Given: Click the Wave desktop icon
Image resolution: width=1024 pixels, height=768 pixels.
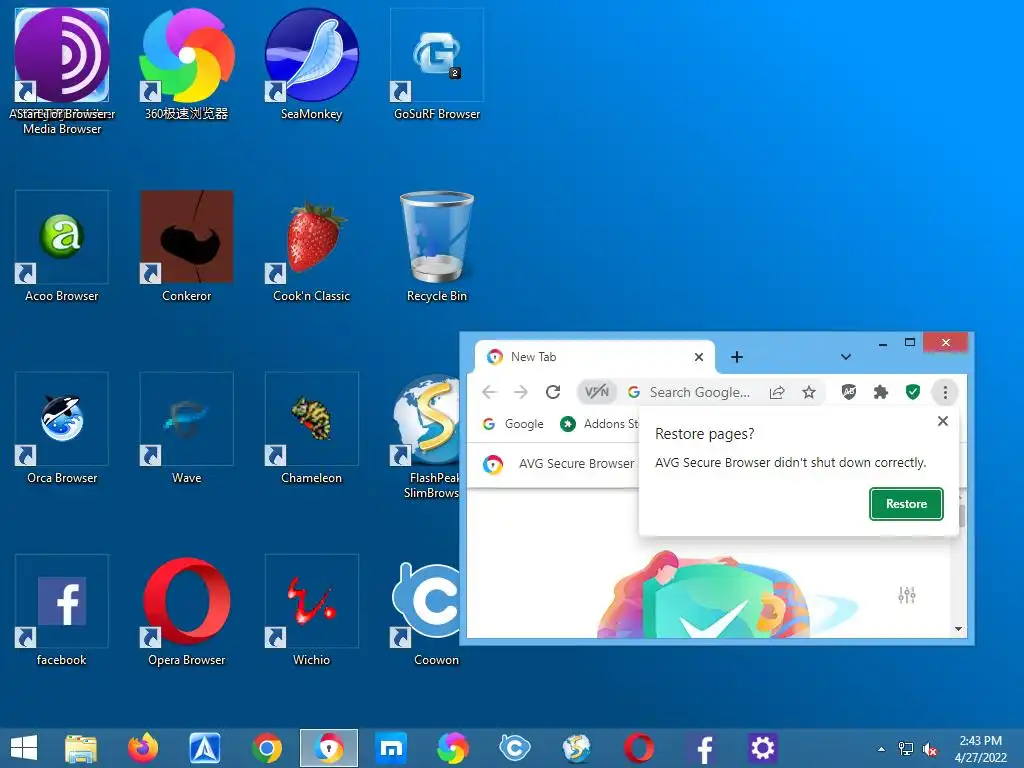Looking at the screenshot, I should click(187, 419).
